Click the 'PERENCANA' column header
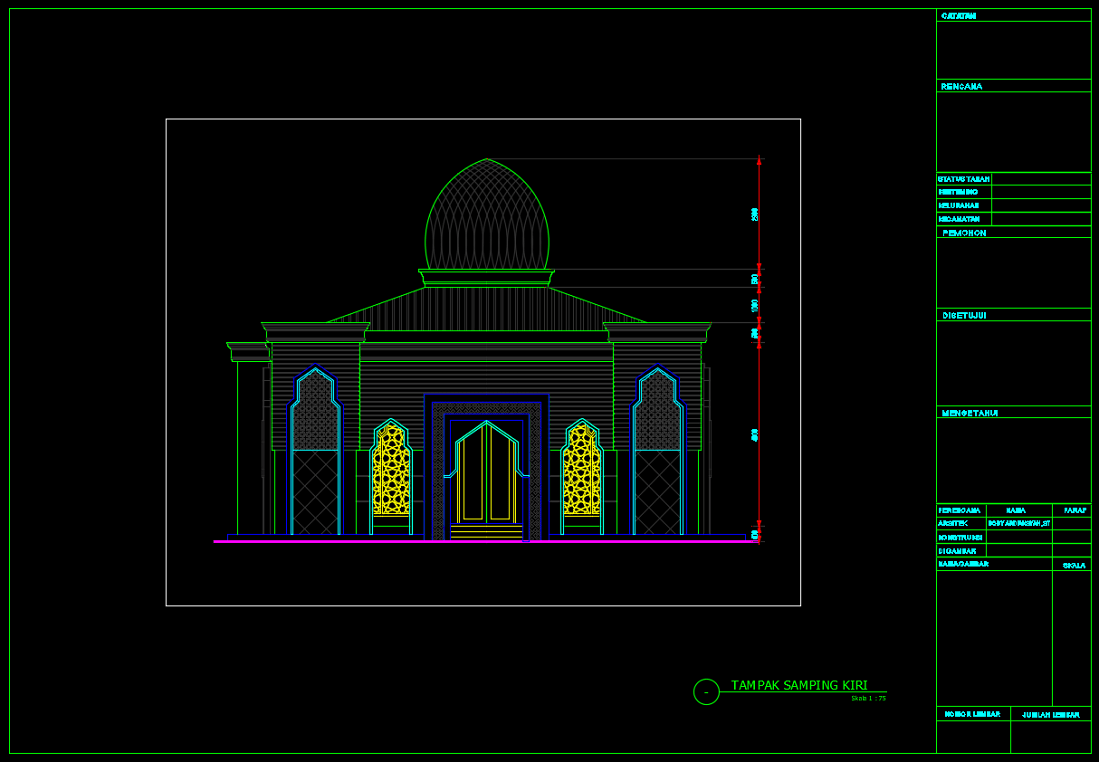Screen dimensions: 1099x762 [960, 510]
